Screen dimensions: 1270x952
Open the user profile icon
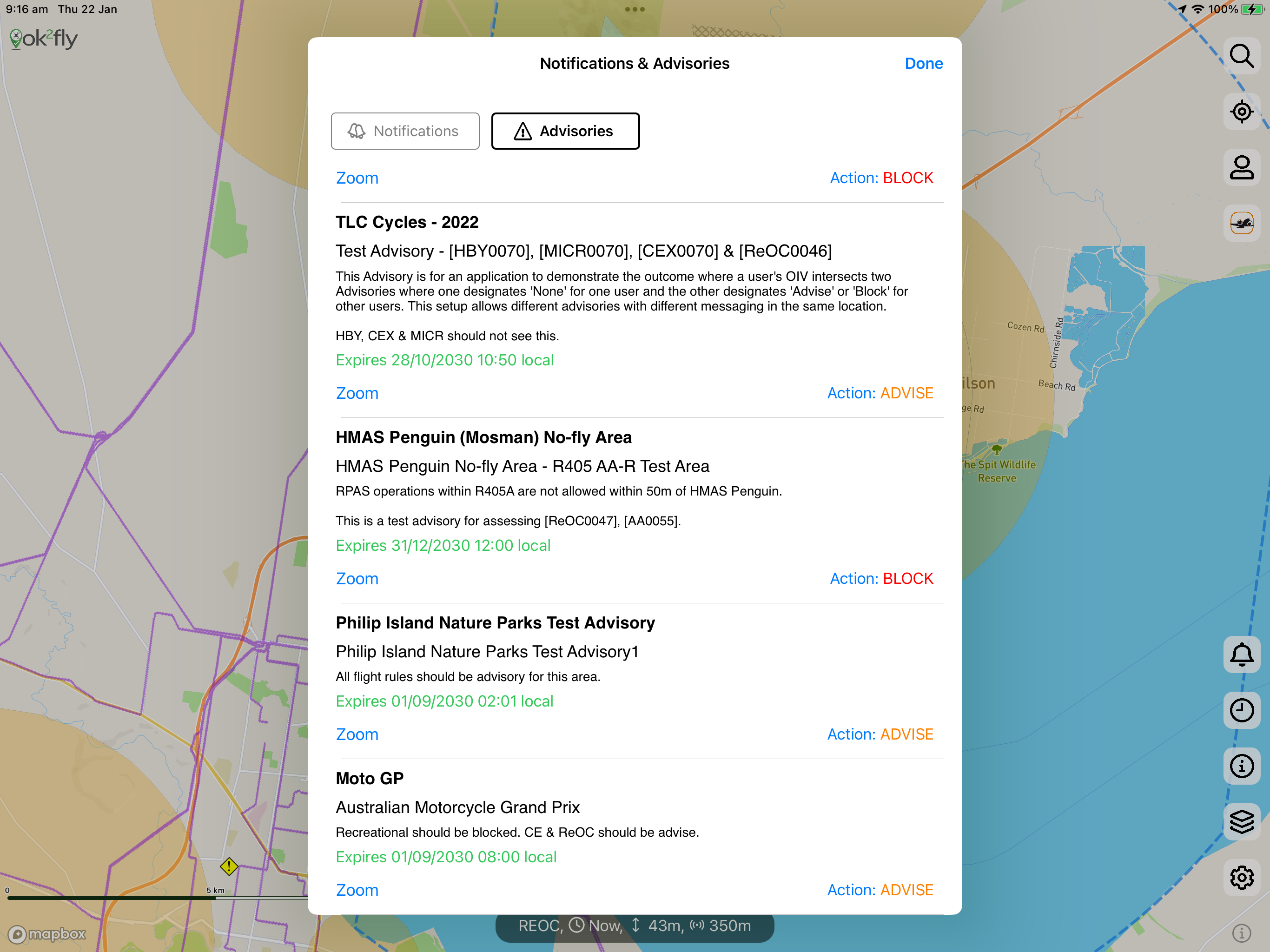[x=1241, y=168]
